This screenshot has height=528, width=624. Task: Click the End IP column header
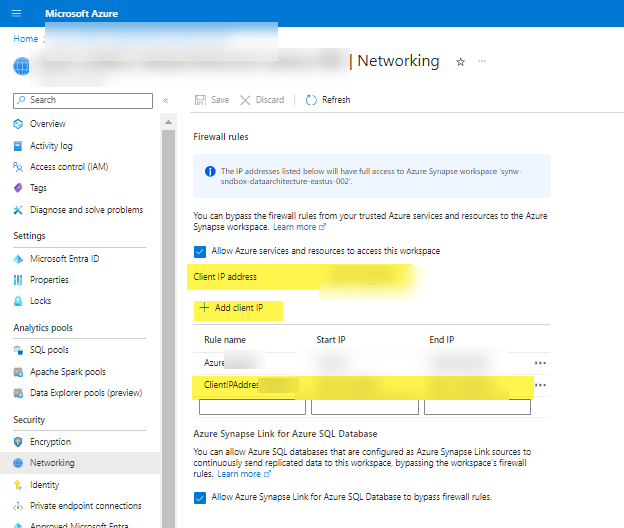tap(441, 340)
